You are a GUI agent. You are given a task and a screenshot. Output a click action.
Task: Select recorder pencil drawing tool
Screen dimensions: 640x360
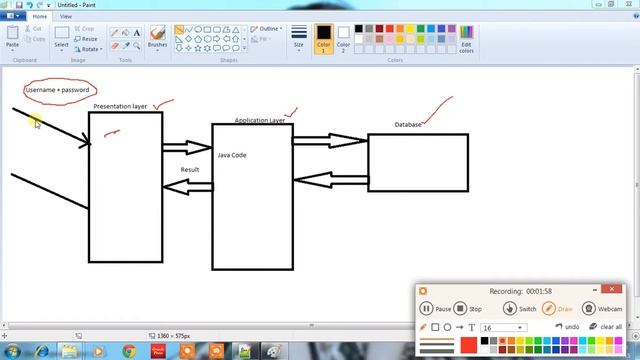point(423,327)
